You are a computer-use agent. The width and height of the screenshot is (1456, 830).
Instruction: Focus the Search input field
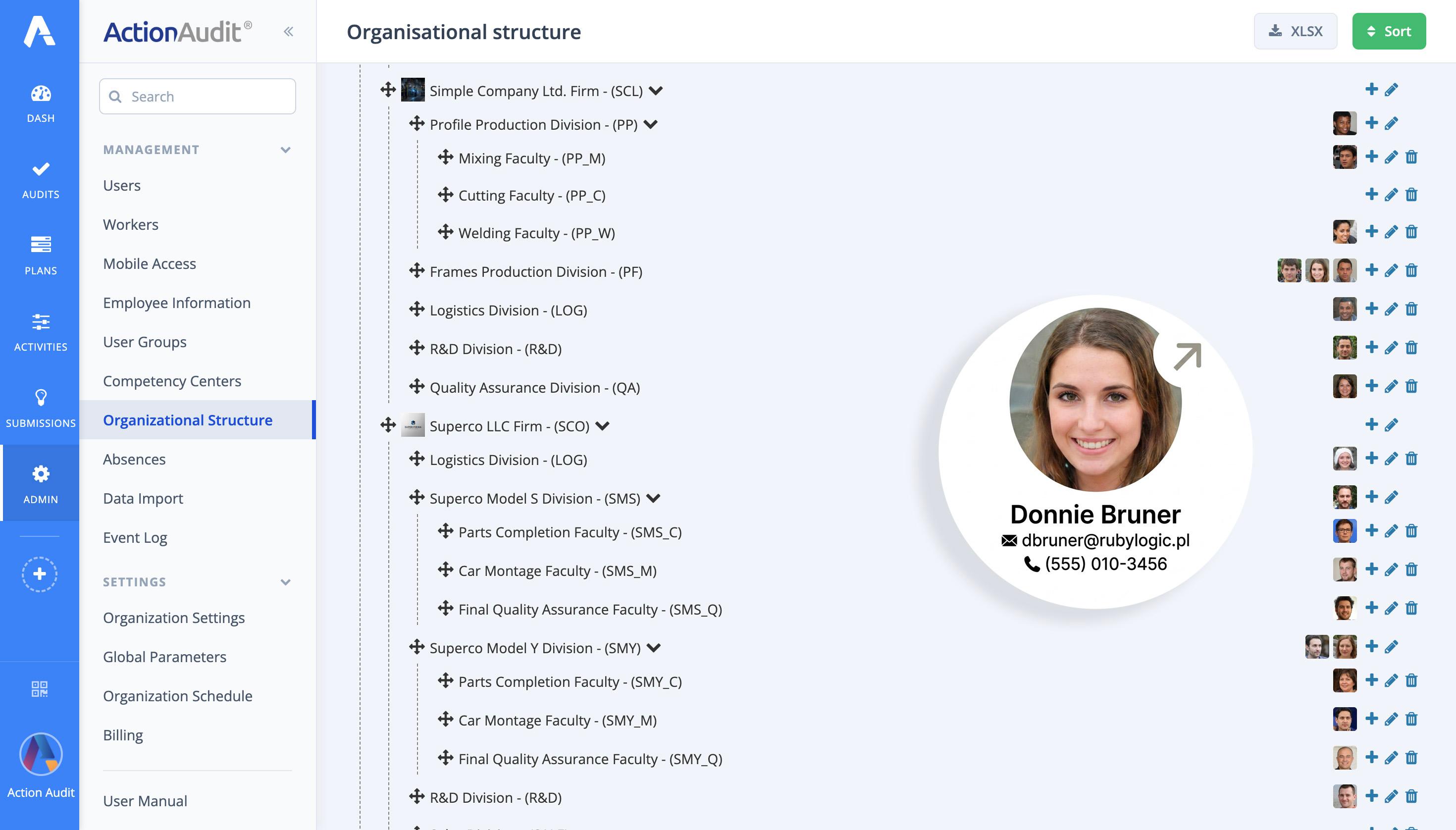point(197,97)
